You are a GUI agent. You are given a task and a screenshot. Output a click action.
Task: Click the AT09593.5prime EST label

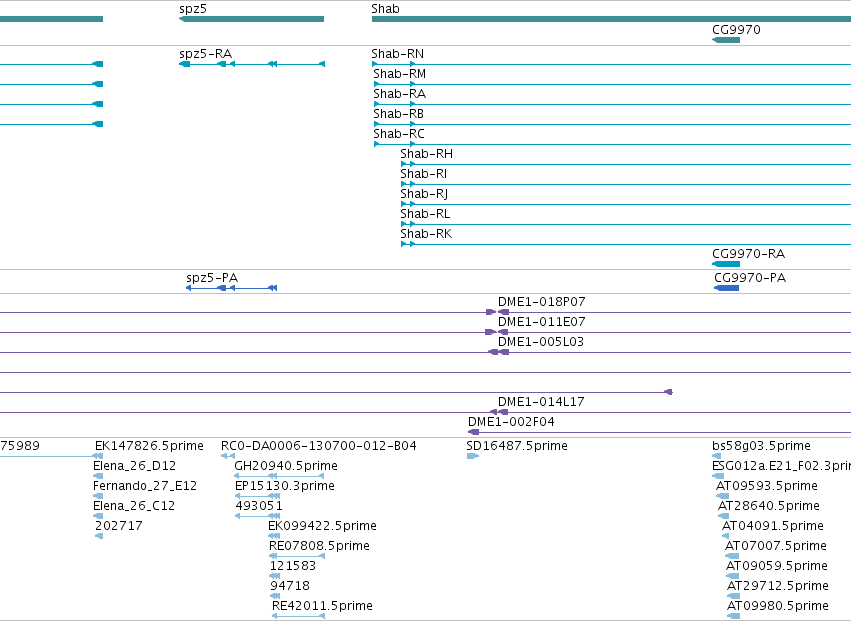(x=766, y=486)
